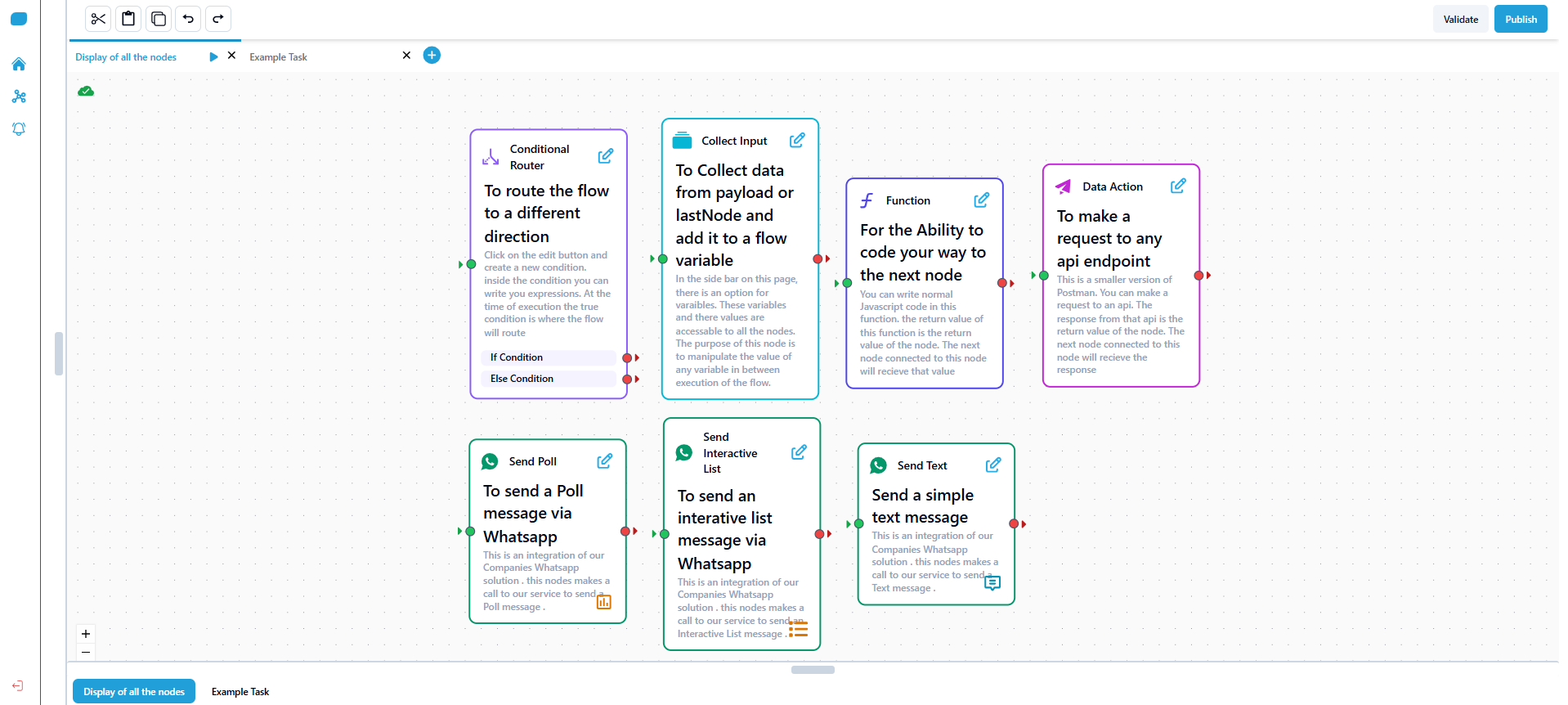Click Send Poll red output port

(x=625, y=532)
